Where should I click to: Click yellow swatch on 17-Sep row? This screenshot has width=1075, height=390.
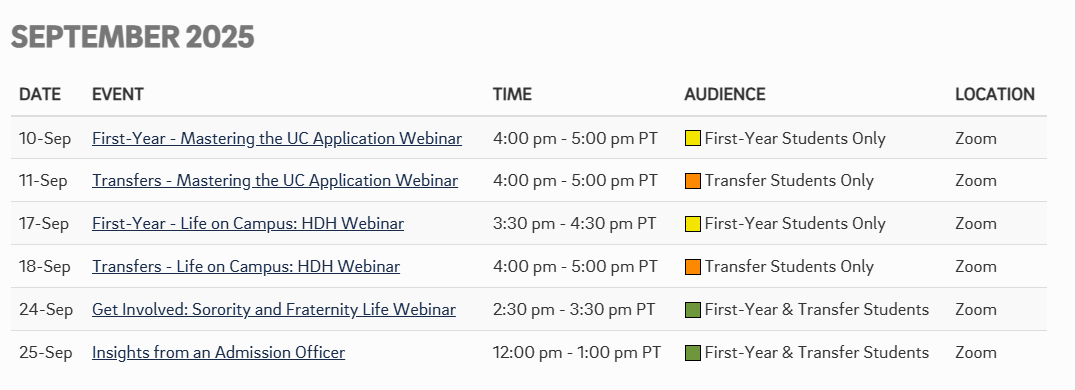pos(692,223)
